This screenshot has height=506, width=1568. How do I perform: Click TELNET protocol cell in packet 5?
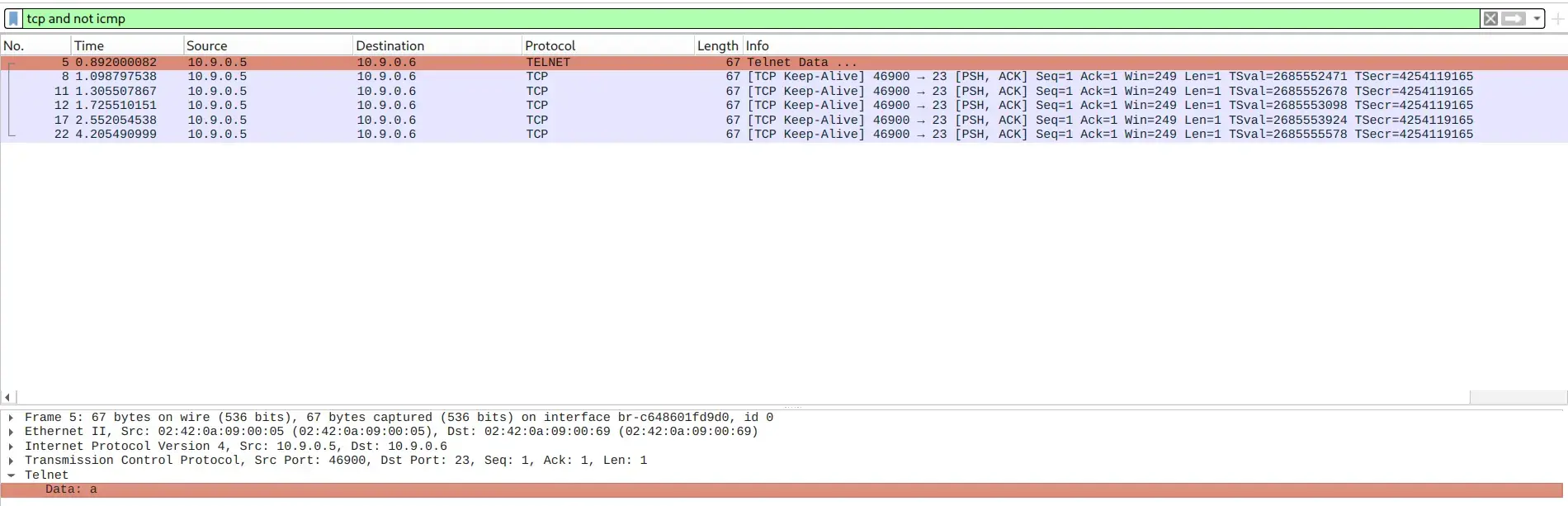point(548,62)
